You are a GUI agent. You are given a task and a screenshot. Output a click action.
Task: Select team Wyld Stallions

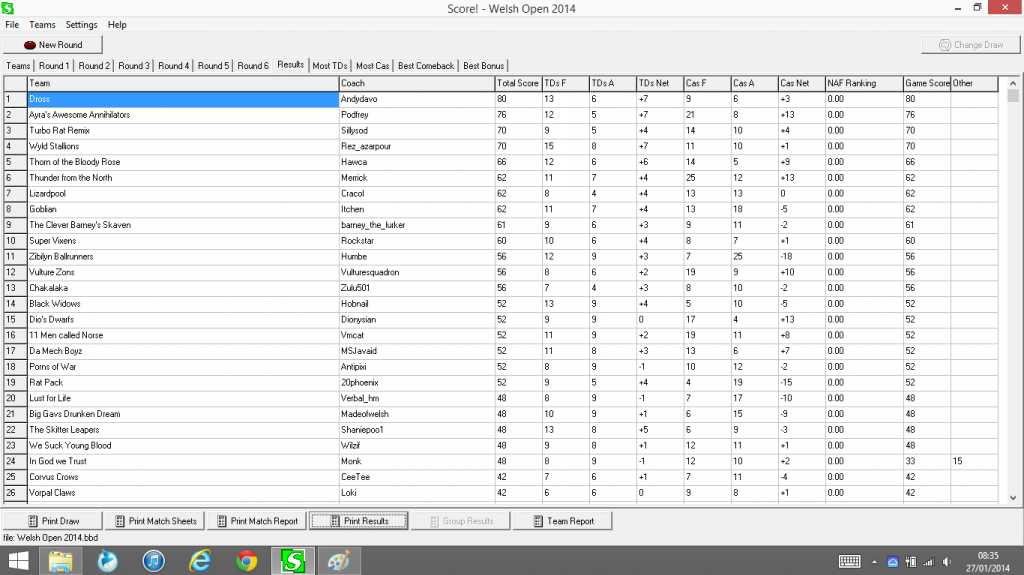[x=183, y=146]
